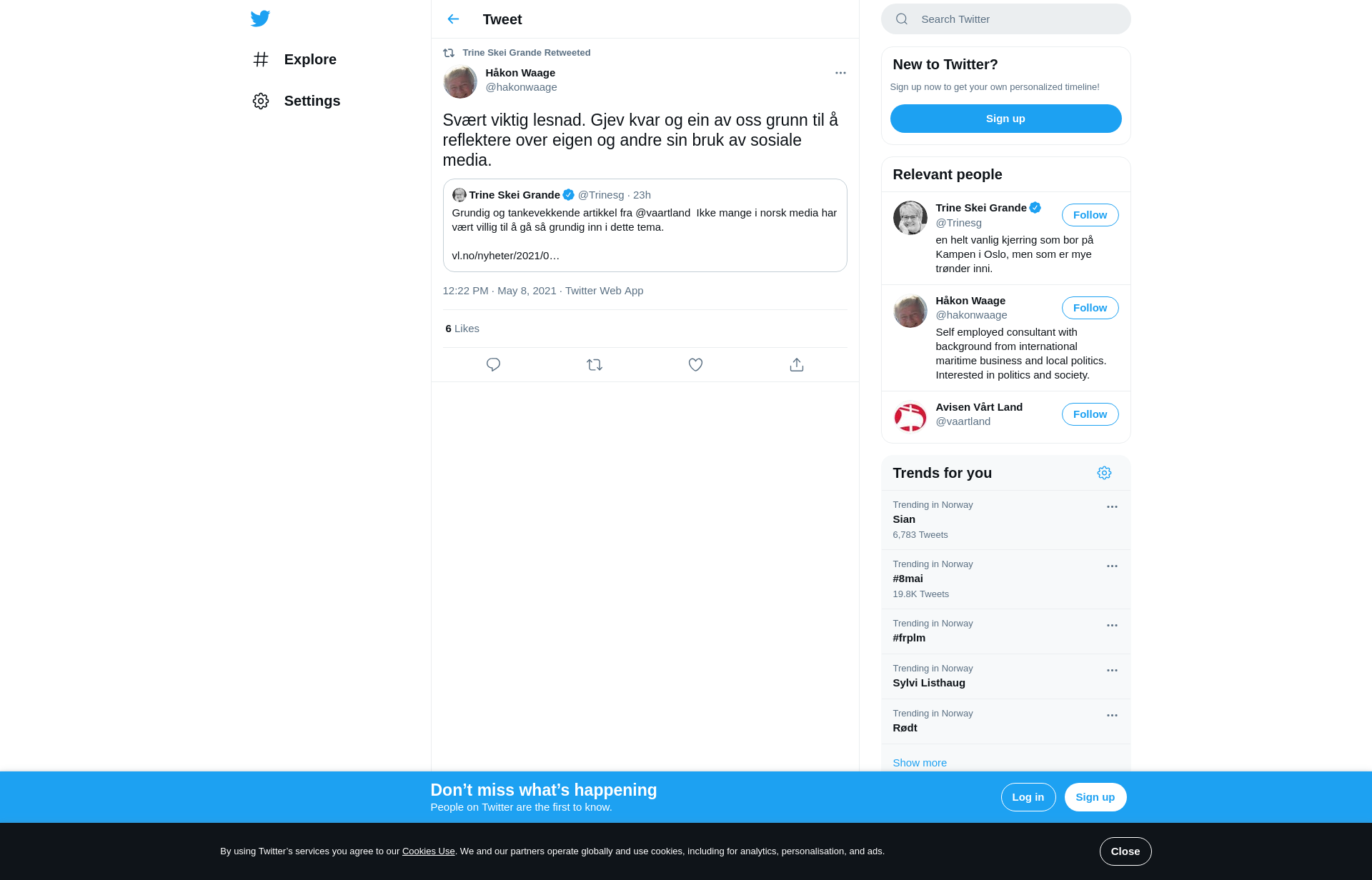The width and height of the screenshot is (1372, 880).
Task: Click the Search Twitter input field
Action: [1005, 19]
